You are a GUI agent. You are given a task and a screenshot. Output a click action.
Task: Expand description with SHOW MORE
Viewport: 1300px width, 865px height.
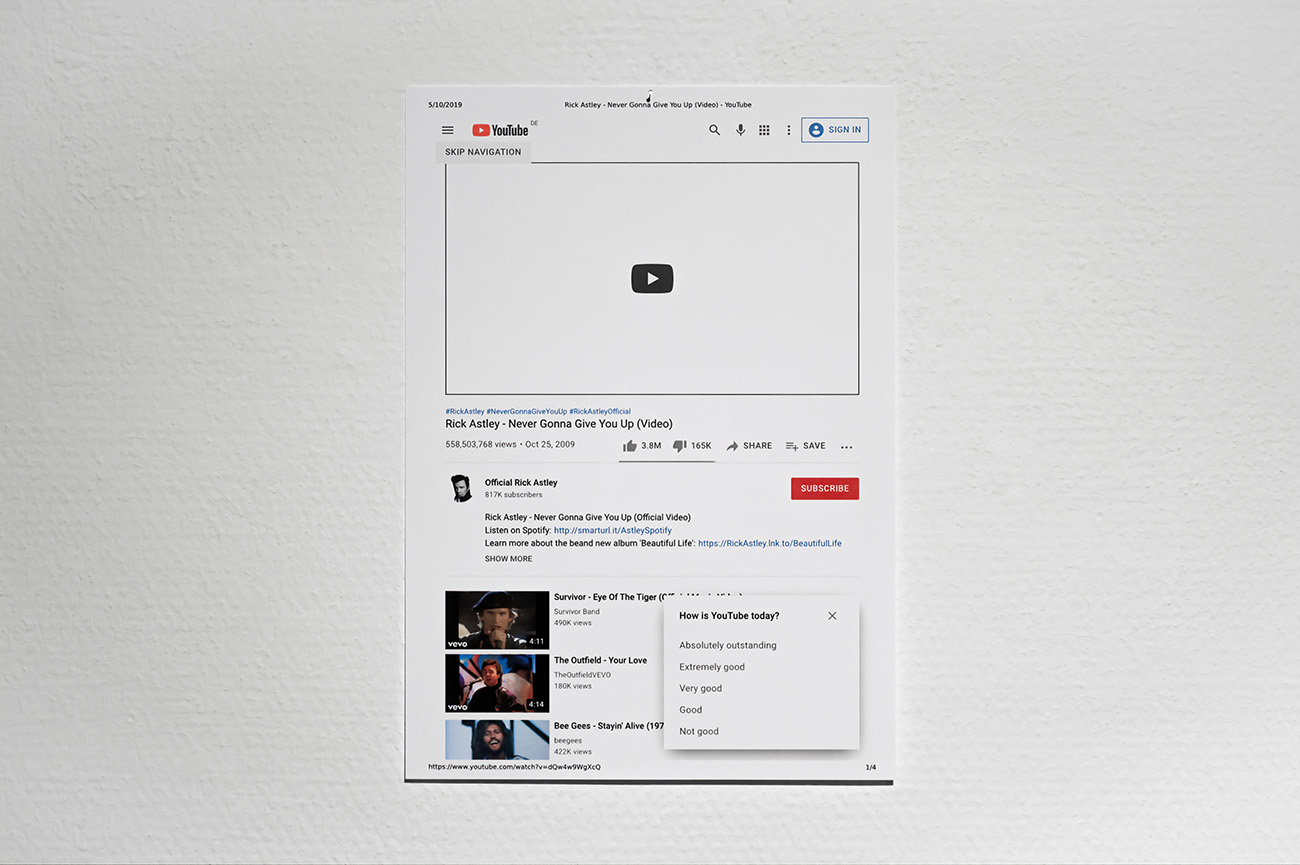509,559
